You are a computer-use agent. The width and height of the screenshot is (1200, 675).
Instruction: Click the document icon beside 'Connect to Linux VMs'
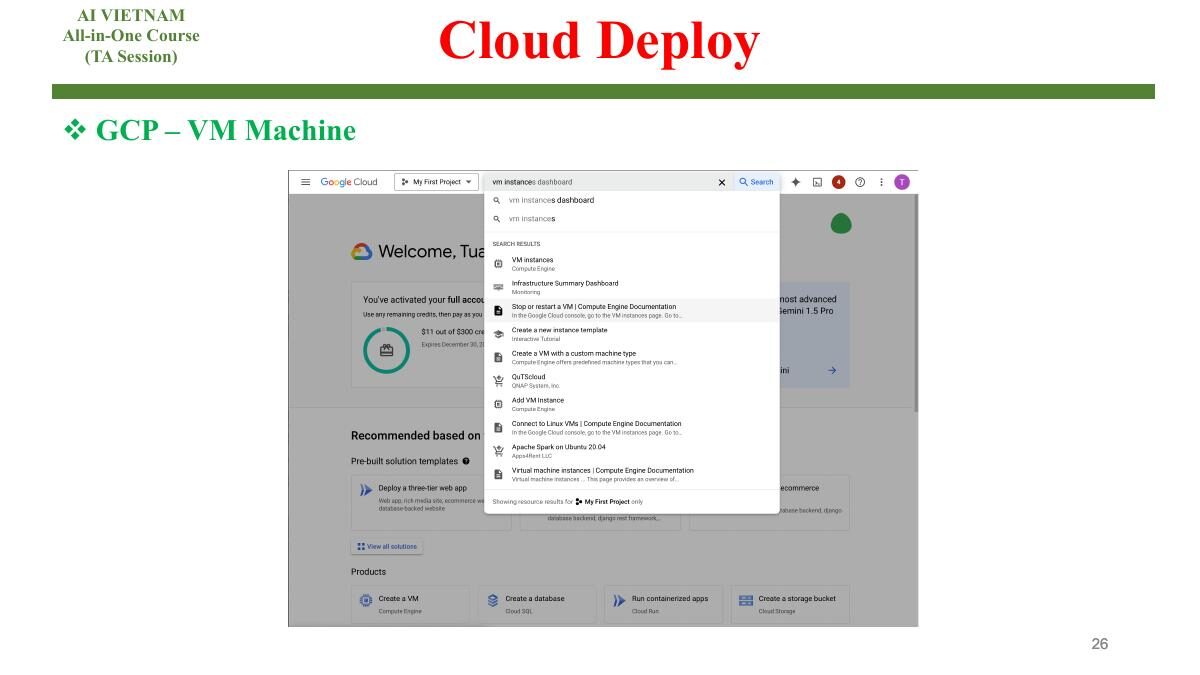pyautogui.click(x=498, y=428)
